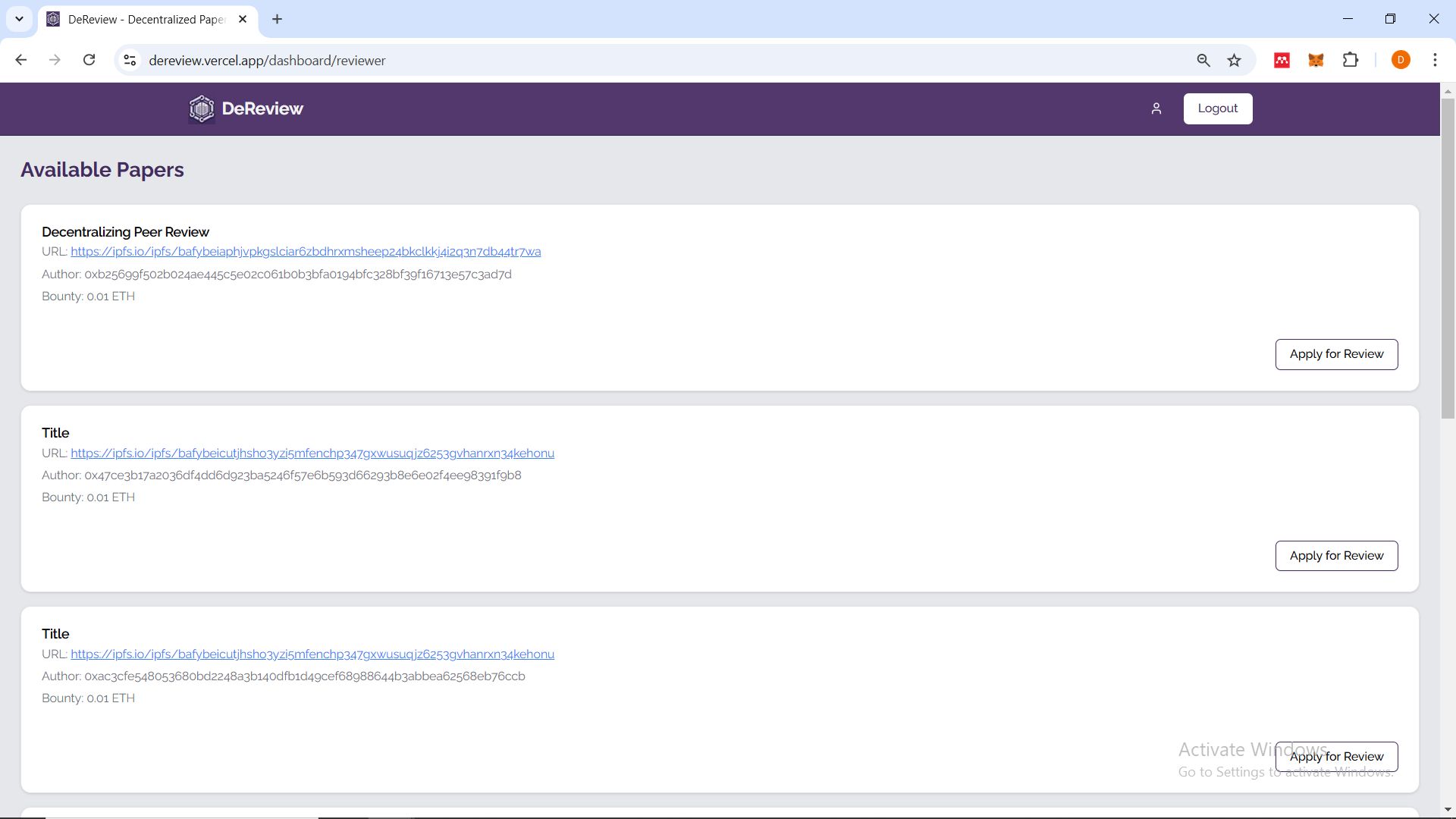
Task: Click the DeReview logo icon
Action: [200, 108]
